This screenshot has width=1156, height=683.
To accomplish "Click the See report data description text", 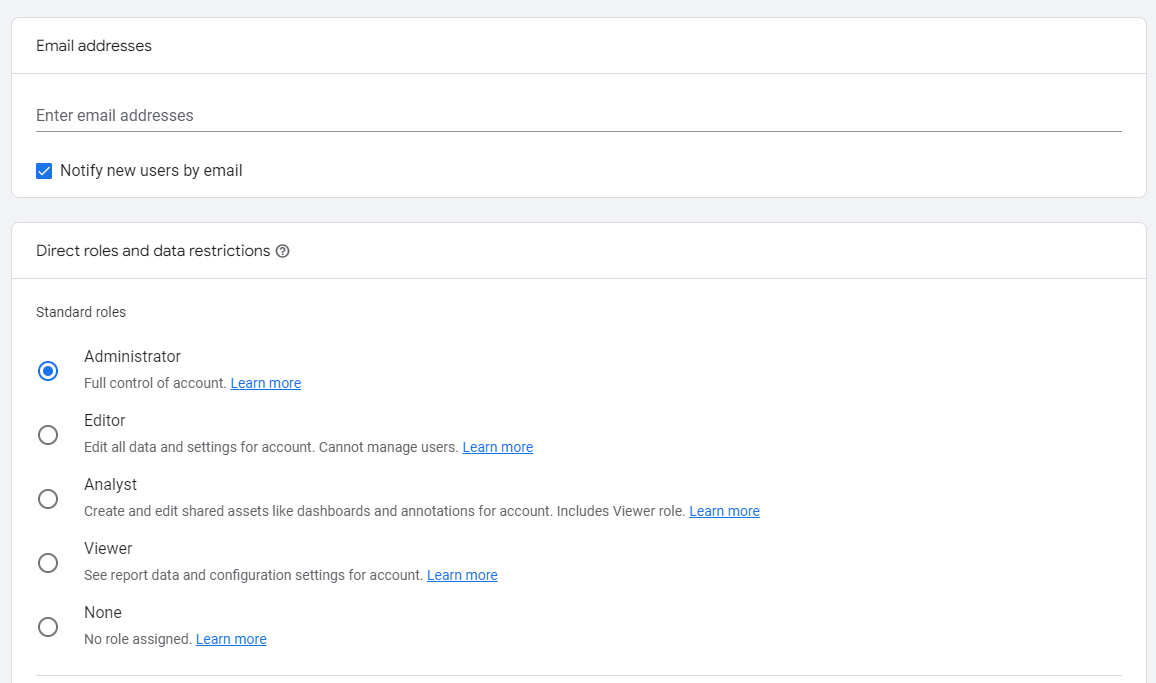I will tap(254, 575).
